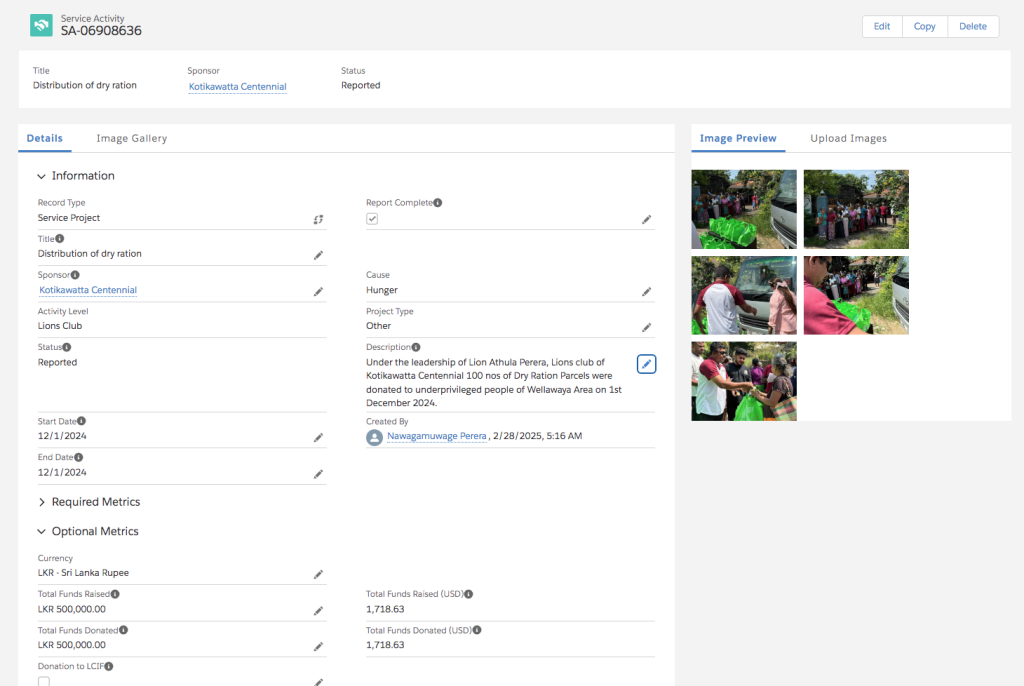Open Nawagamuwage Perera user link
Image resolution: width=1024 pixels, height=686 pixels.
coord(437,436)
